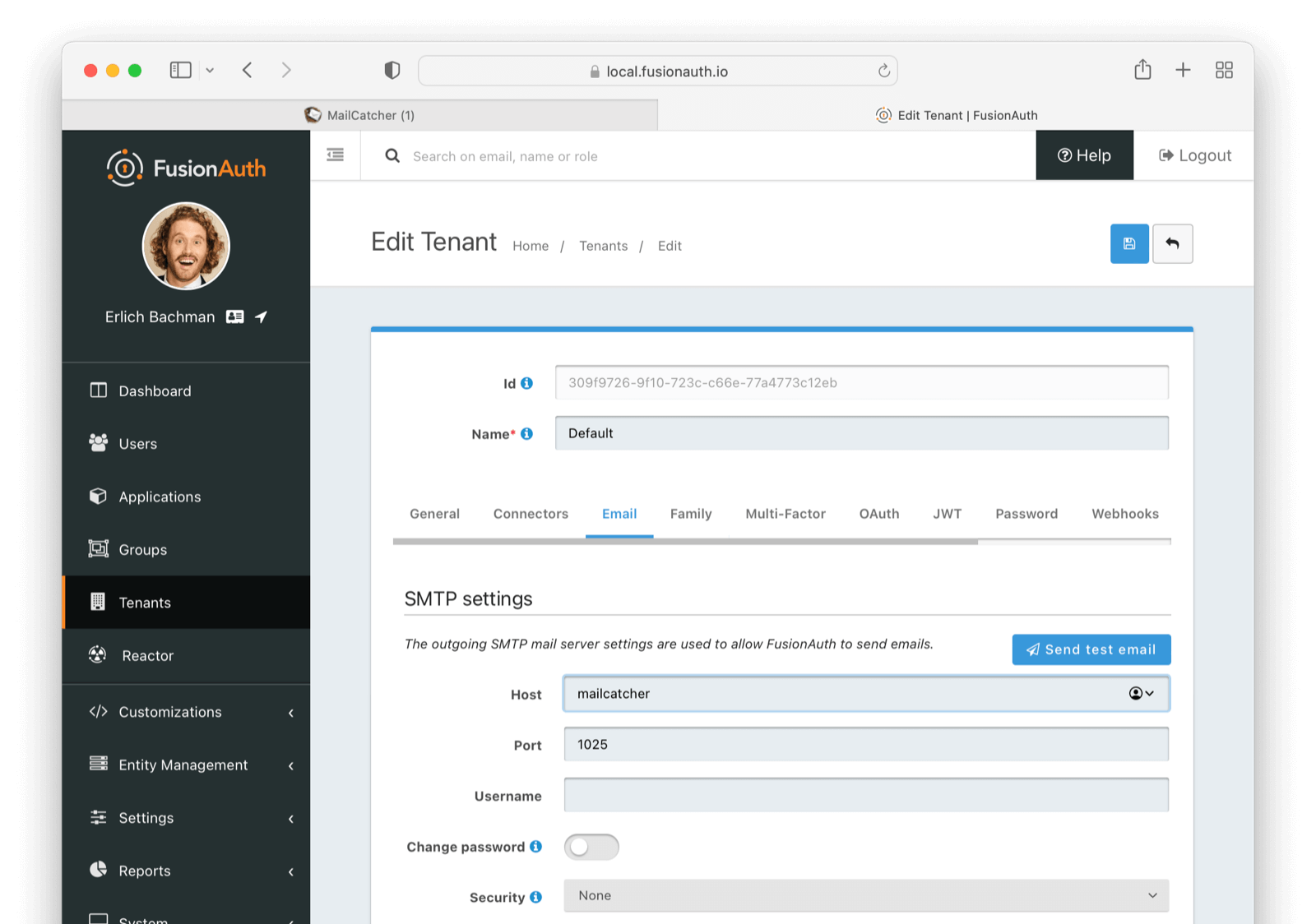Open Safari's share menu
The height and width of the screenshot is (924, 1316).
tap(1142, 70)
